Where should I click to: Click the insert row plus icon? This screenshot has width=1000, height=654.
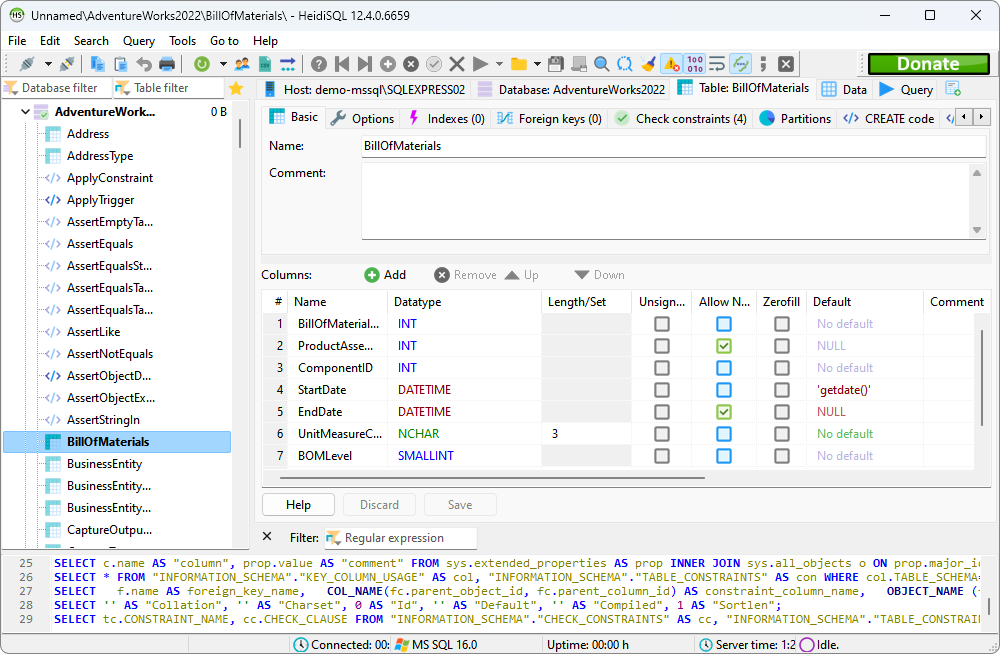[x=388, y=64]
